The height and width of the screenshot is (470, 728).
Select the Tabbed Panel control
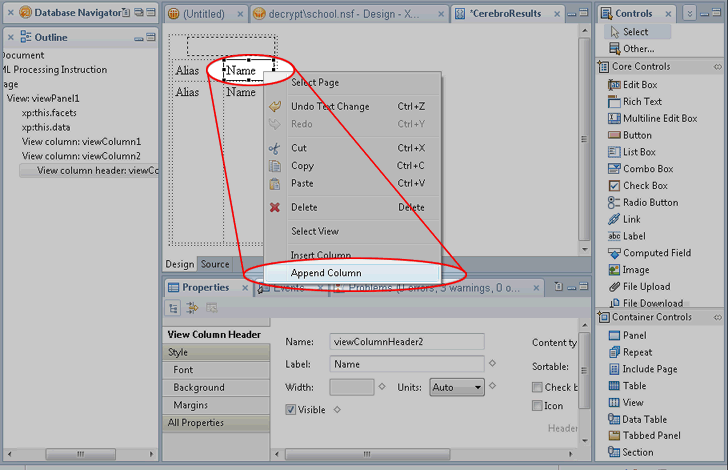click(644, 436)
